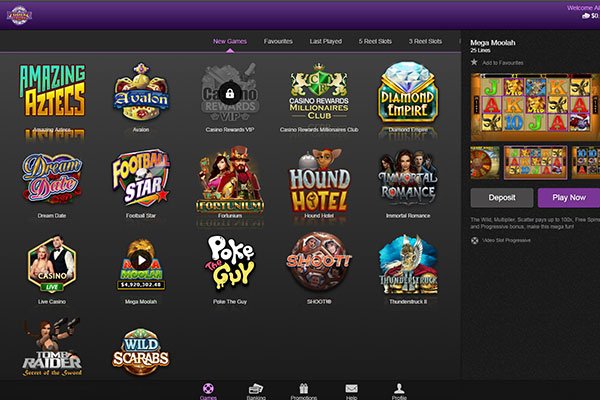The image size is (600, 400).
Task: Open the Banking section icon
Action: [256, 391]
